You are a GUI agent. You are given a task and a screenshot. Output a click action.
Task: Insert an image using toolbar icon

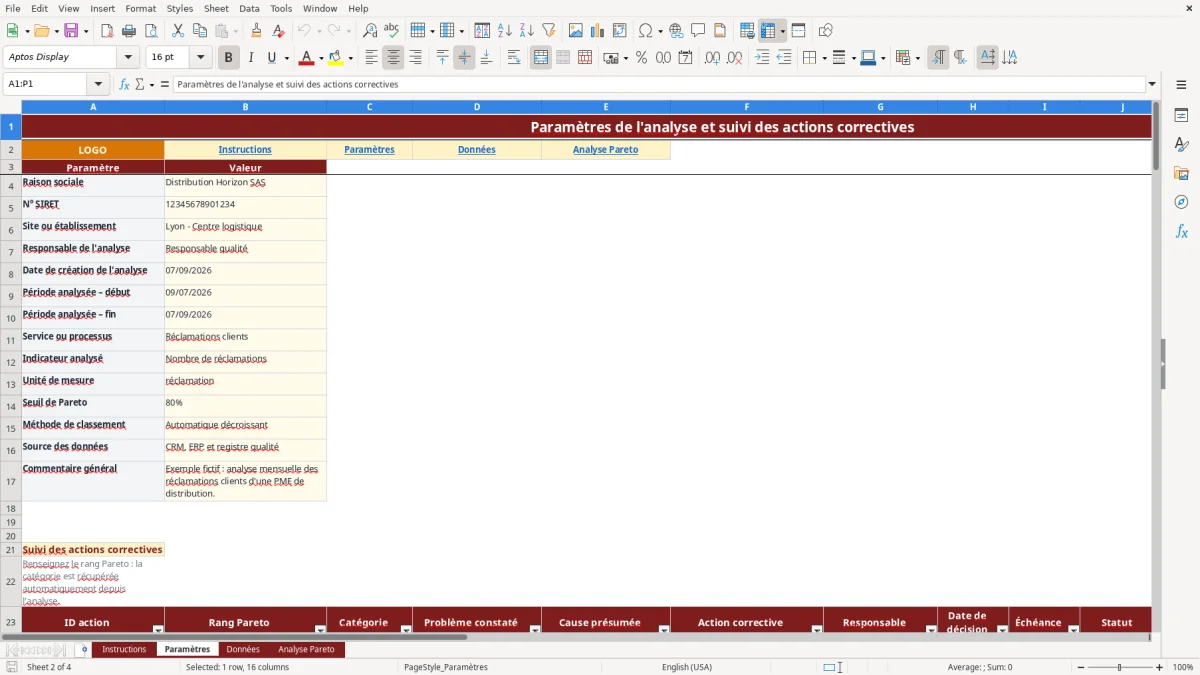tap(576, 31)
